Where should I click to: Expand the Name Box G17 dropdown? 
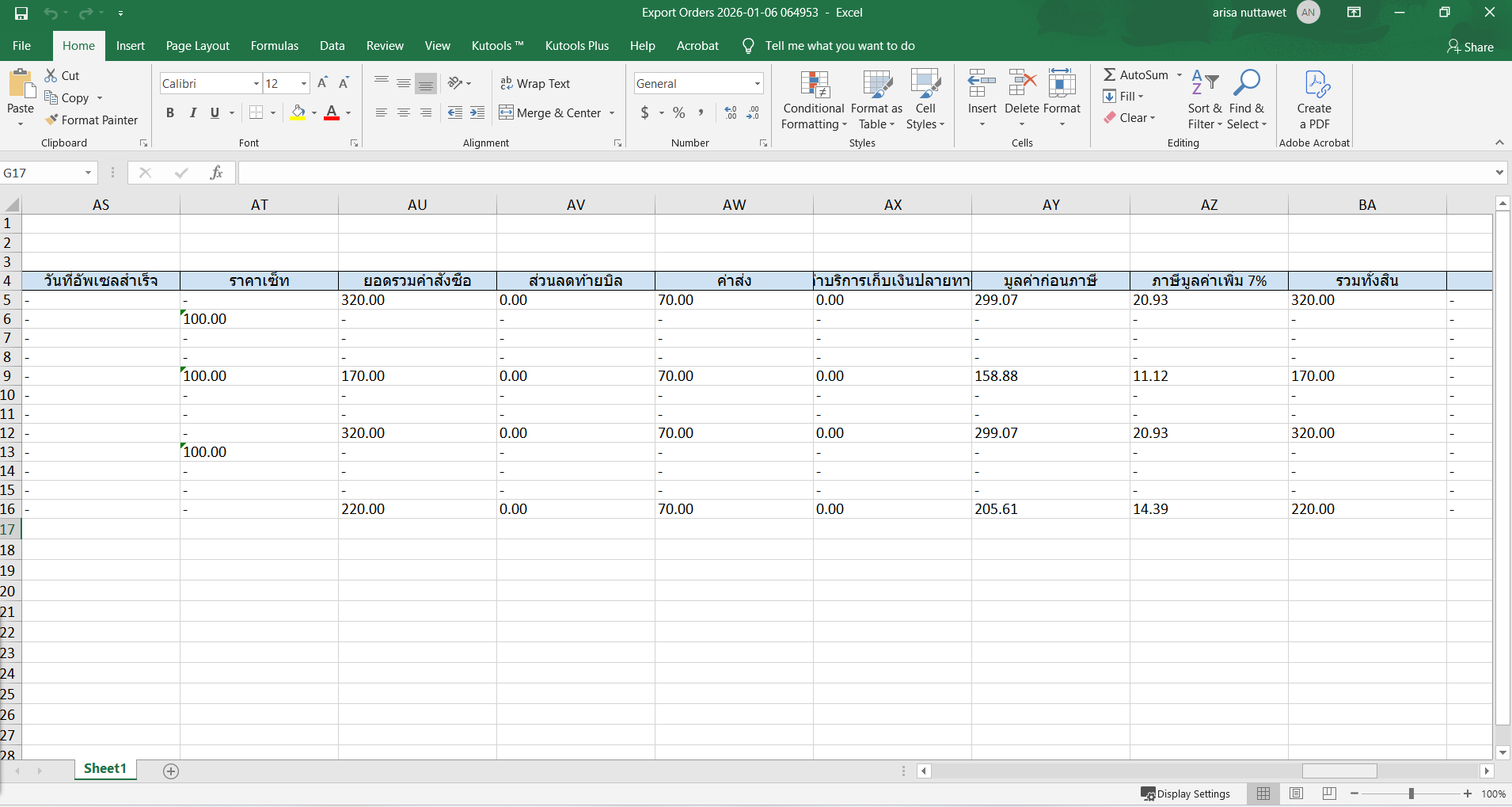pos(88,173)
